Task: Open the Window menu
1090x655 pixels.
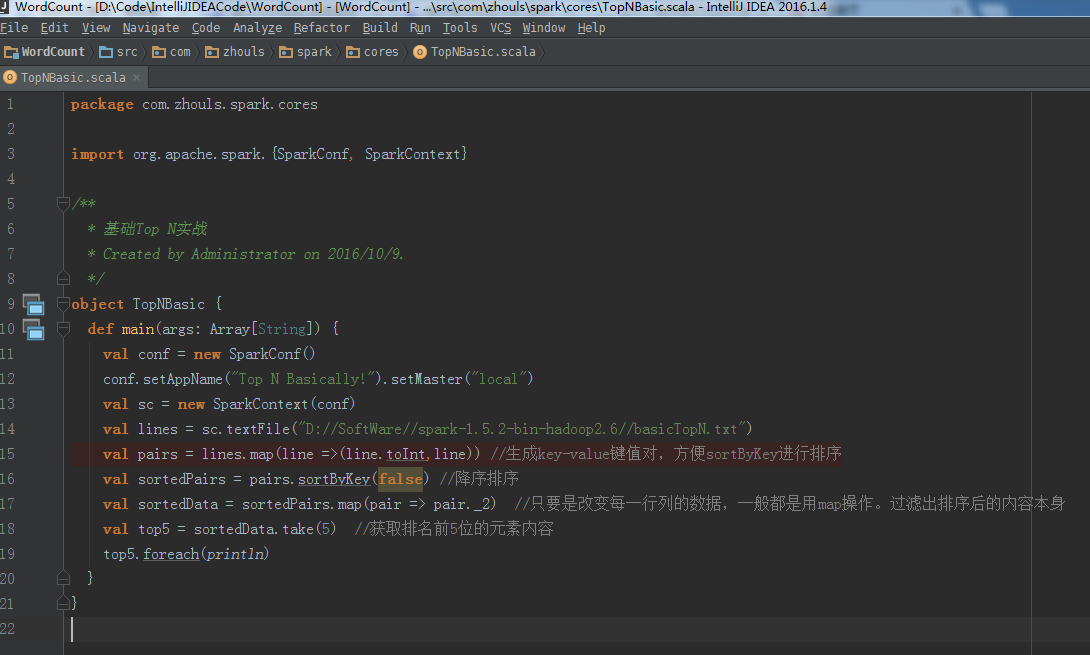Action: coord(544,28)
